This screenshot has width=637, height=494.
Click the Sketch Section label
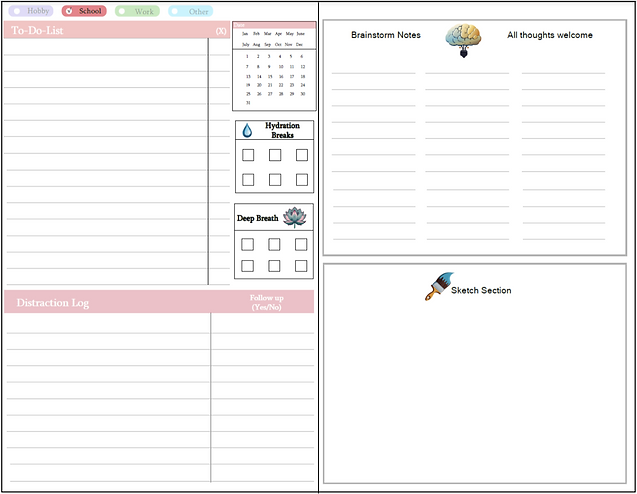coord(481,290)
